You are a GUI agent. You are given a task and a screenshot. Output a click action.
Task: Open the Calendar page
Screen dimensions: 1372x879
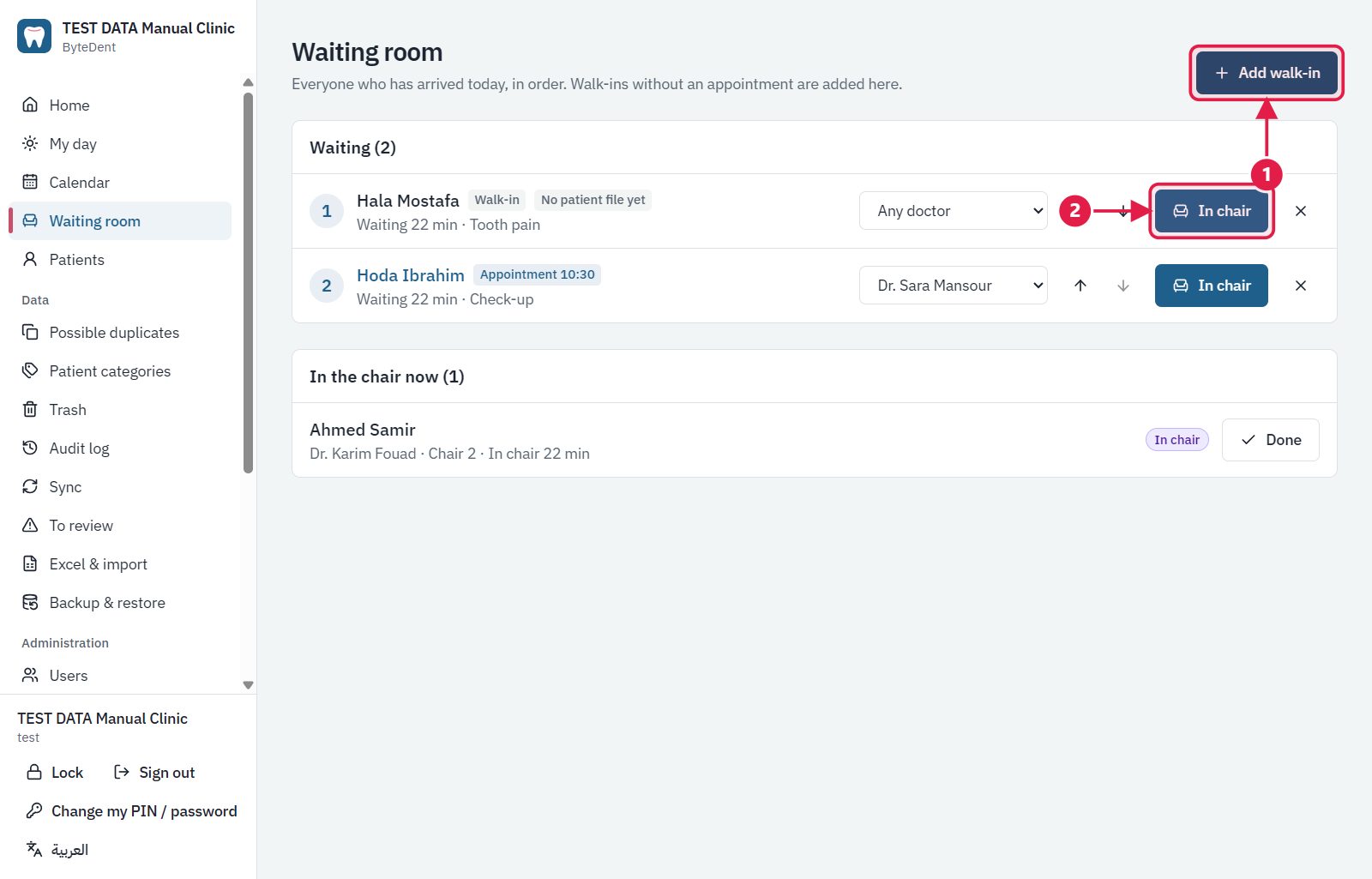(120, 183)
